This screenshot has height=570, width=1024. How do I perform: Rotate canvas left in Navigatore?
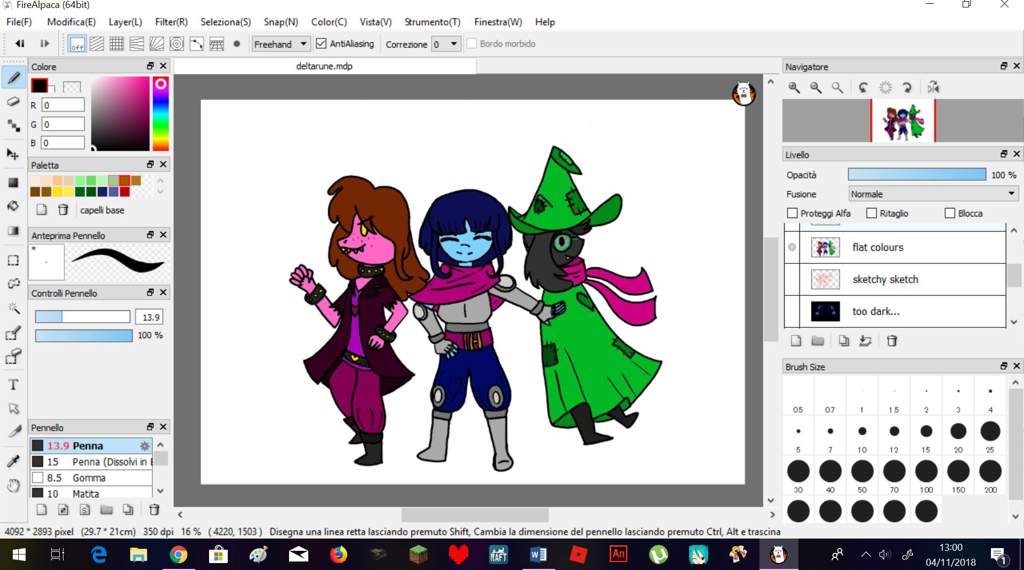[x=863, y=87]
